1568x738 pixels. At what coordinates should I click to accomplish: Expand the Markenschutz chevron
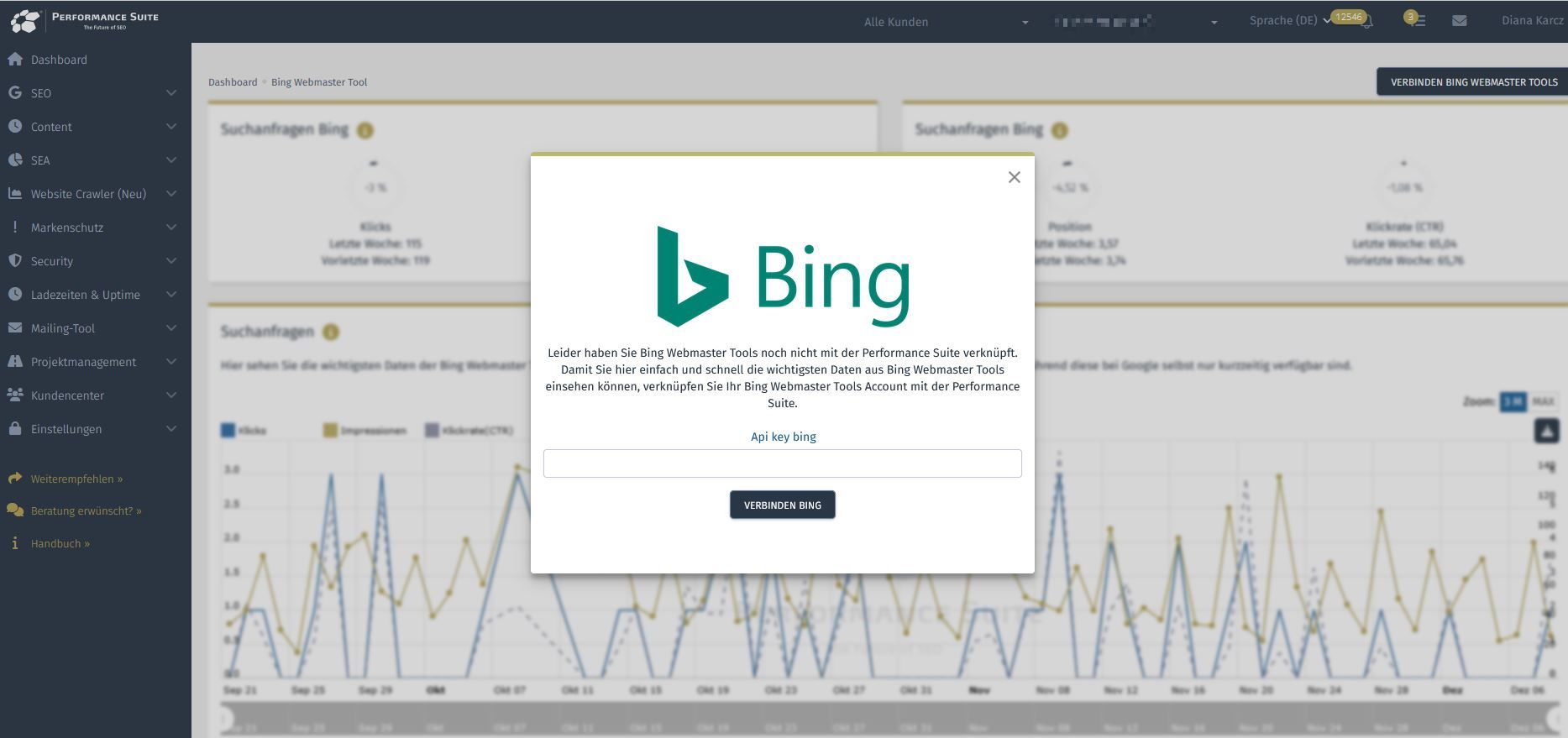(x=171, y=228)
